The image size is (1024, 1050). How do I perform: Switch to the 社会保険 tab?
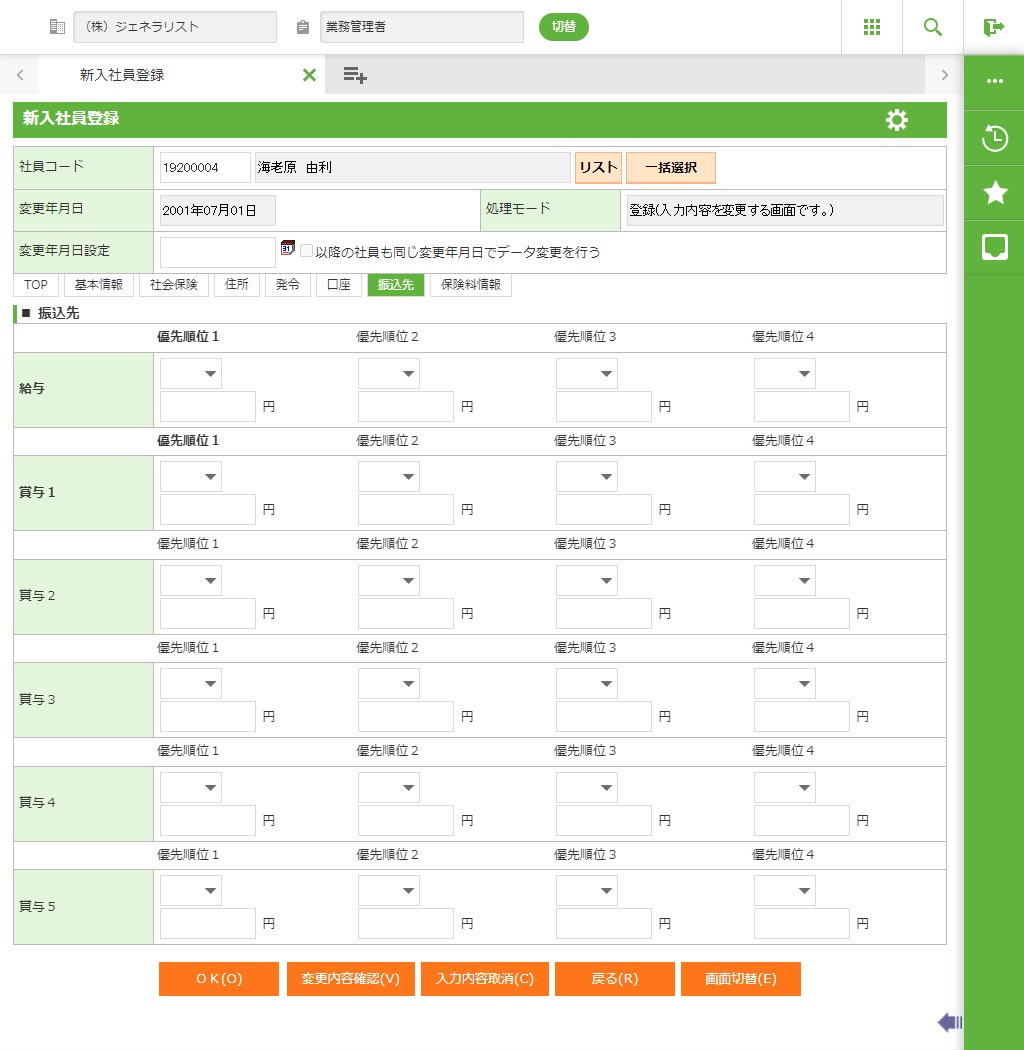click(x=174, y=285)
